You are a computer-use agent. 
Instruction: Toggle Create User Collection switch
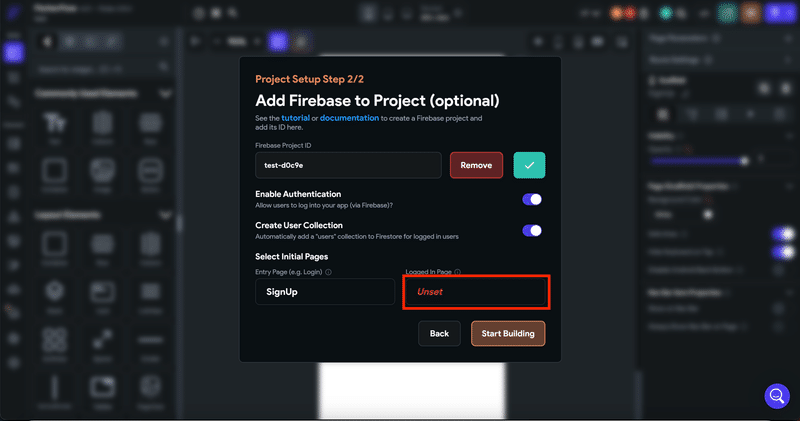(532, 231)
